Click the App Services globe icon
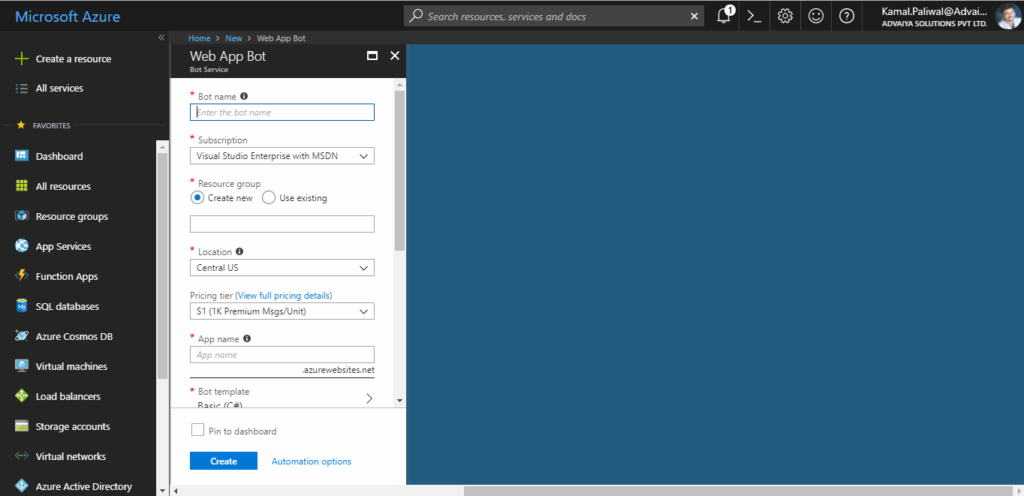This screenshot has height=496, width=1024. coord(22,246)
